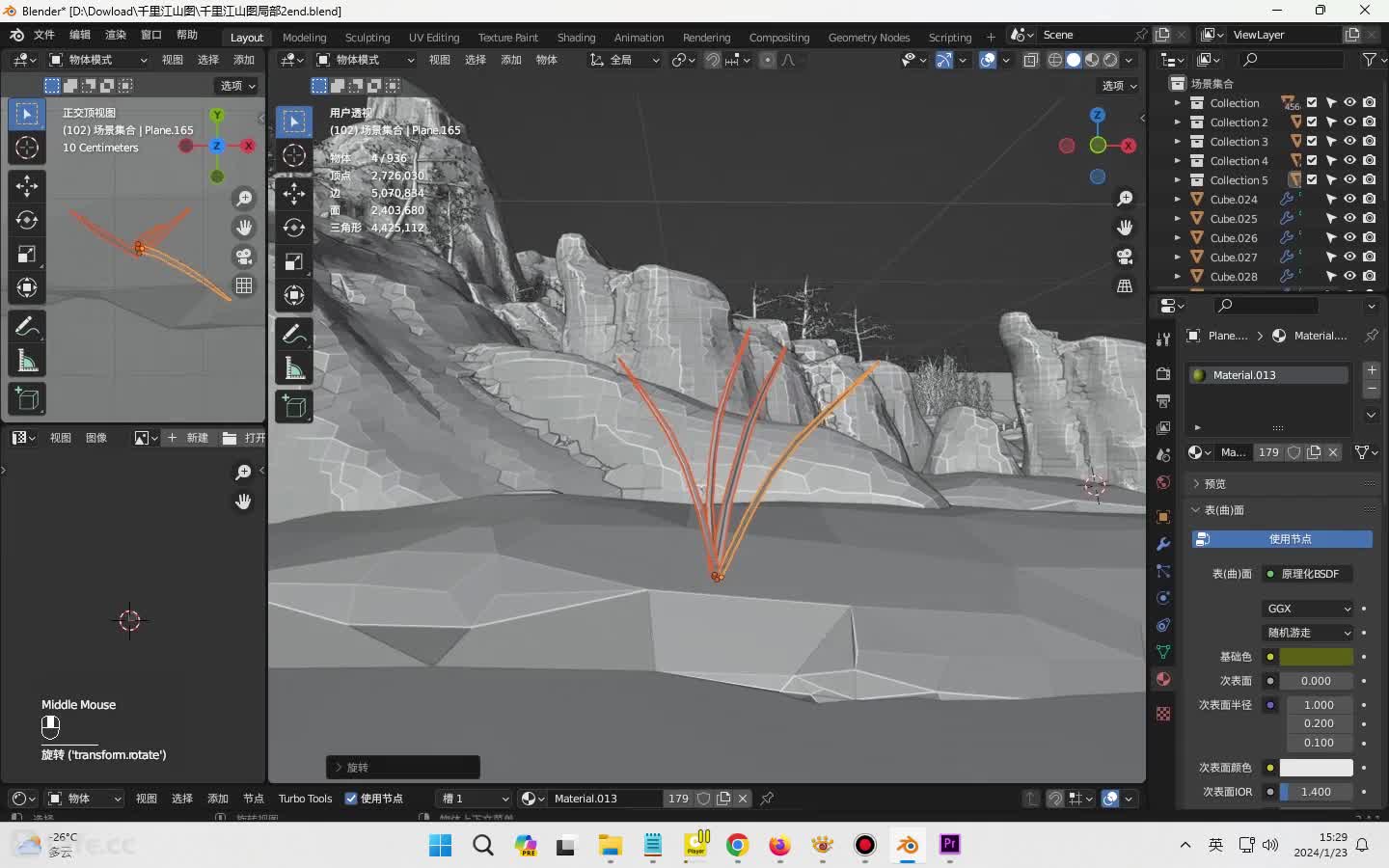Screen dimensions: 1389x868
Task: Open the 随机游走 subsurface method dropdown
Action: click(x=1308, y=633)
